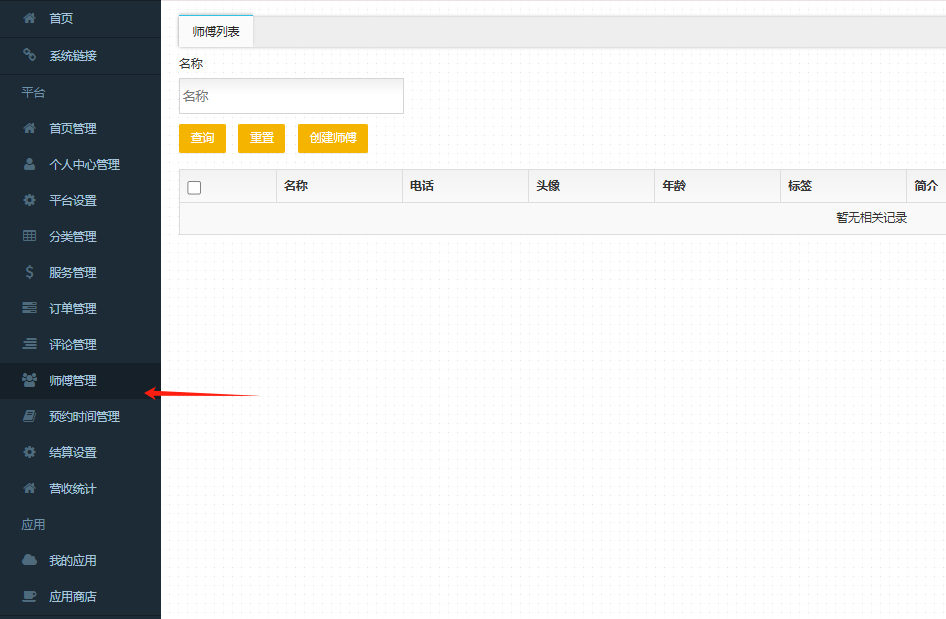This screenshot has height=619, width=946.
Task: Click the cloud icon for 我的应用
Action: pos(29,561)
